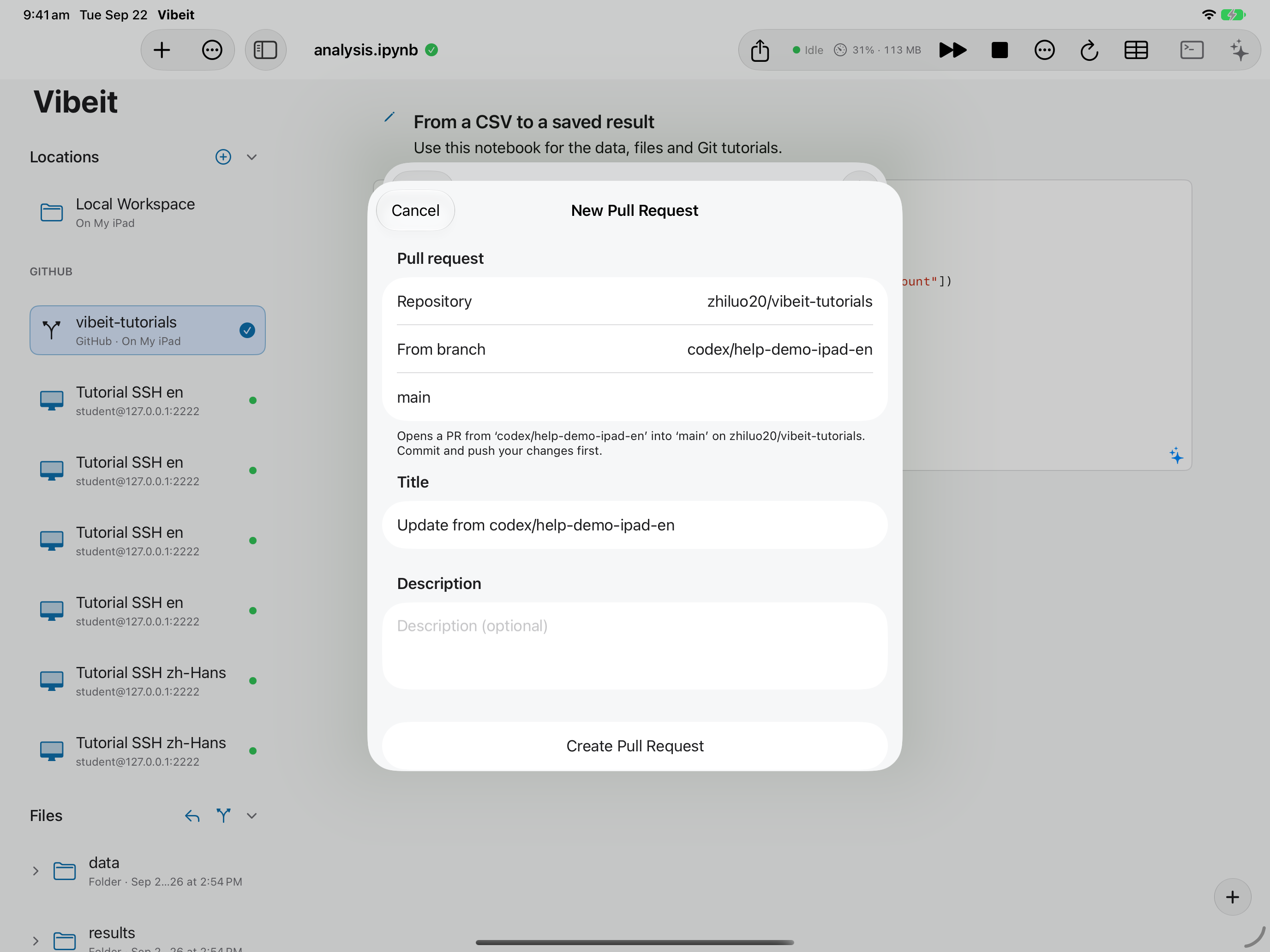Collapse the Files section chevron

(252, 815)
